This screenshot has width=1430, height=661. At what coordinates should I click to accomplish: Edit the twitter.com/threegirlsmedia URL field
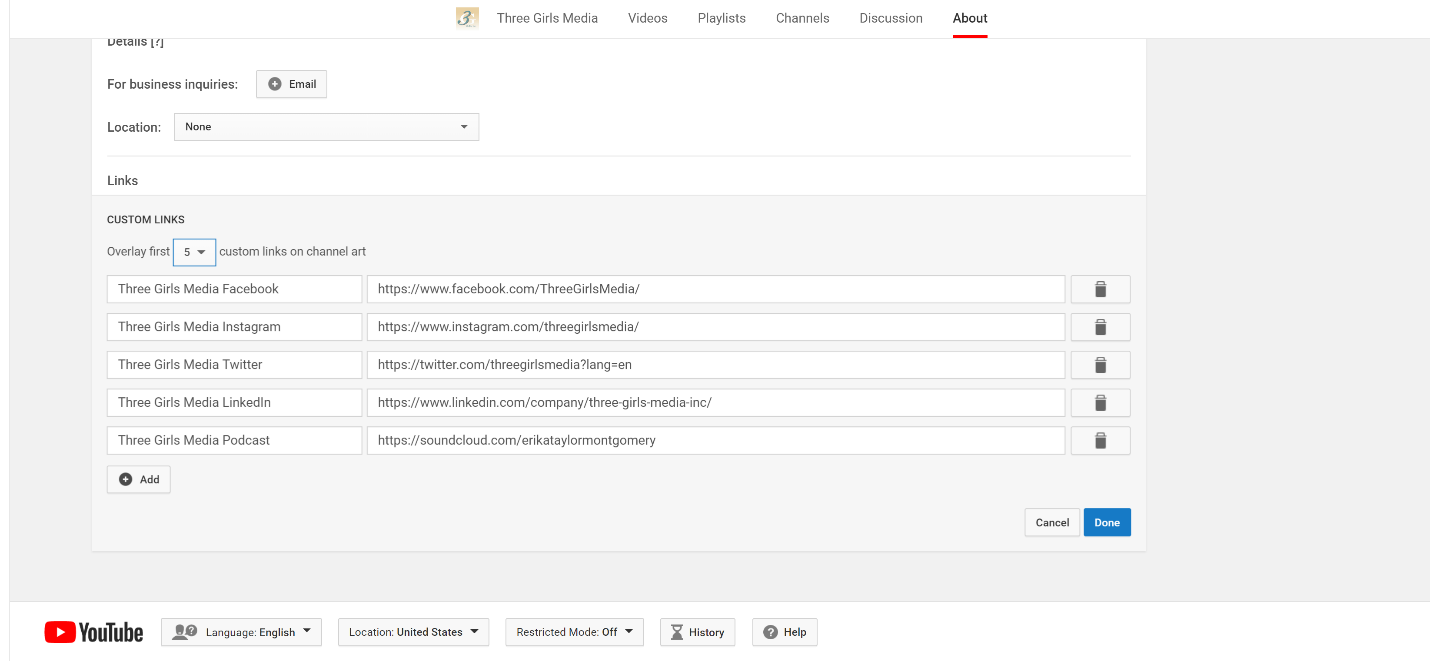(716, 365)
